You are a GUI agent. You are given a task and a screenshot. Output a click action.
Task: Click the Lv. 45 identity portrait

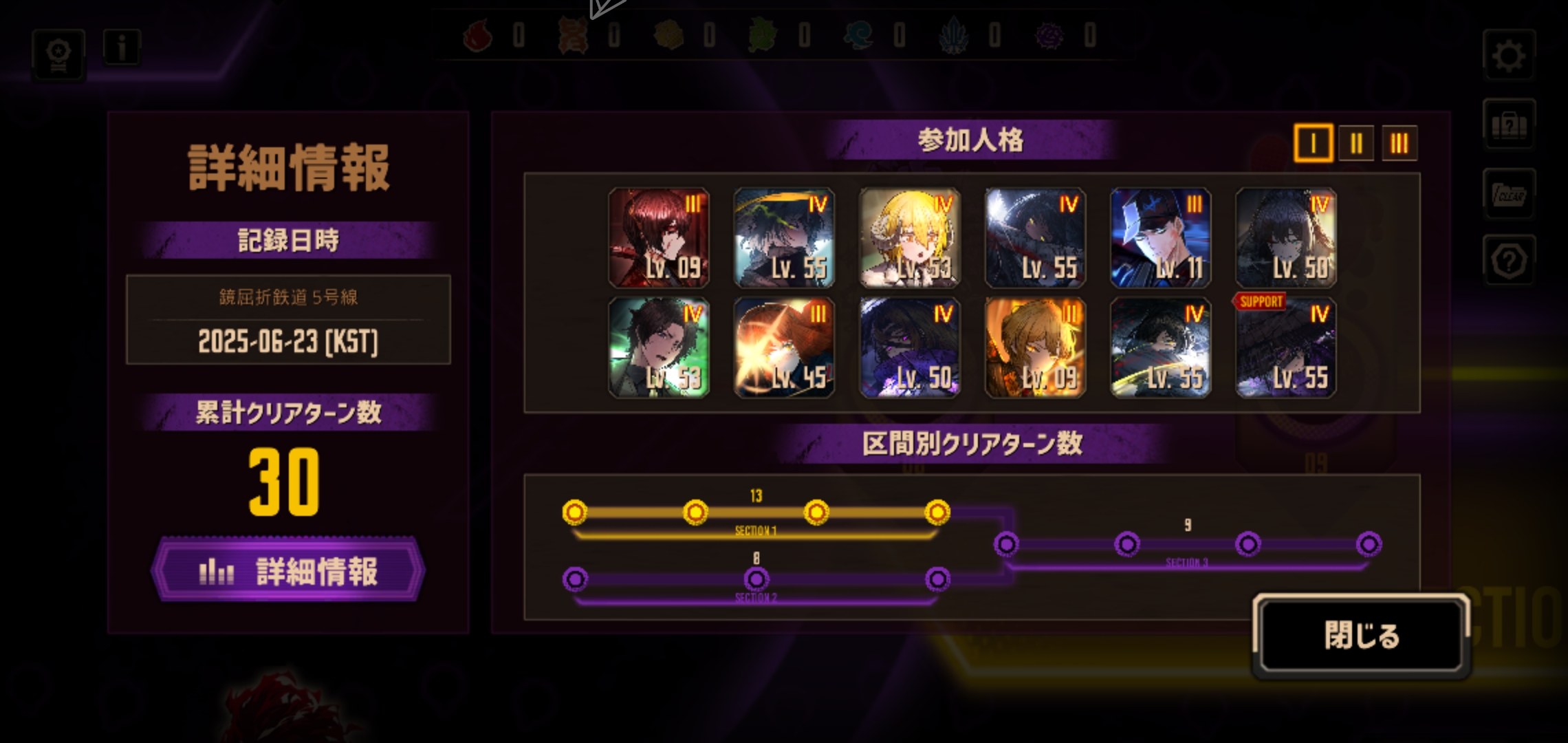(x=784, y=347)
